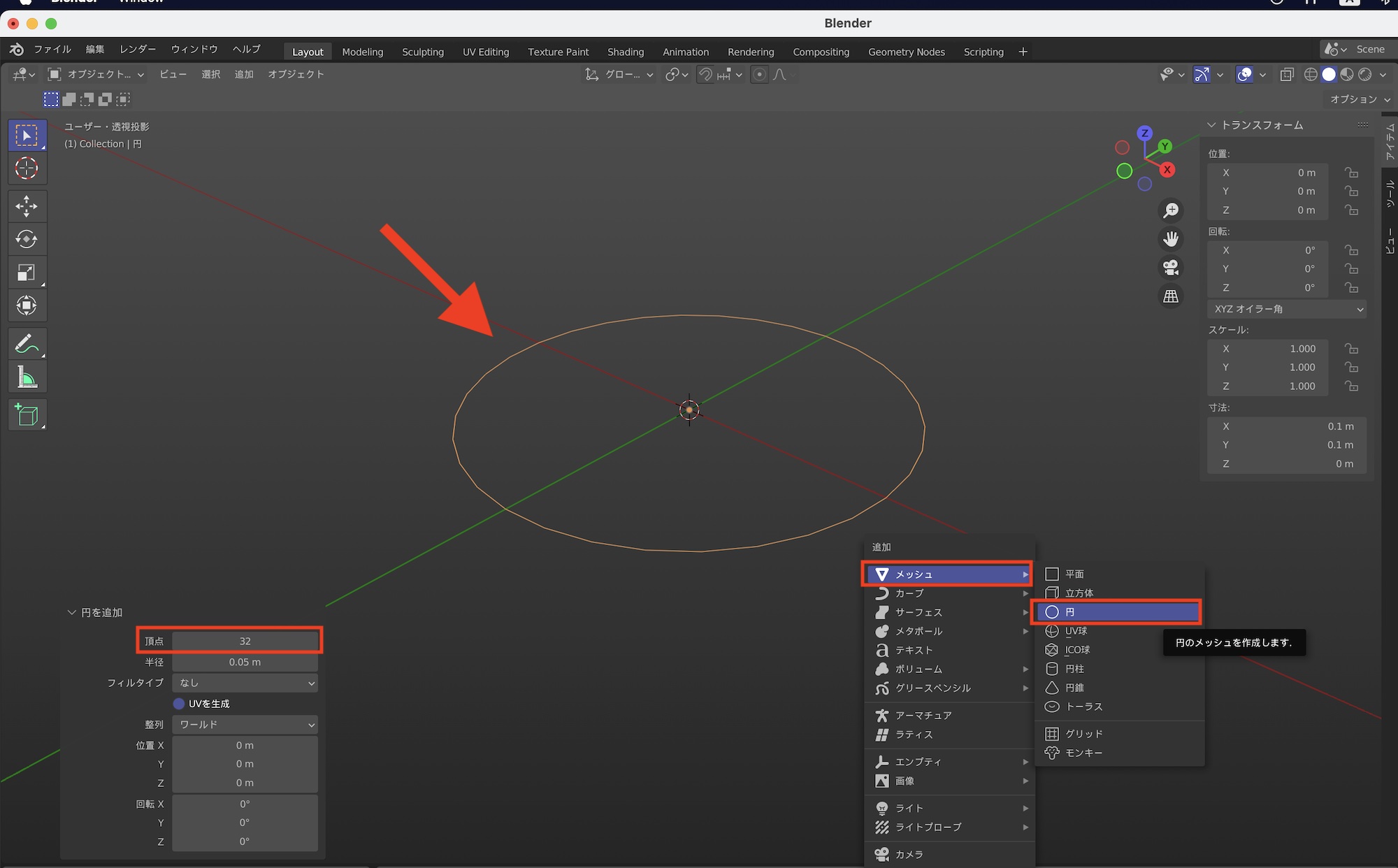Select the Measure tool
1398x868 pixels.
click(27, 378)
